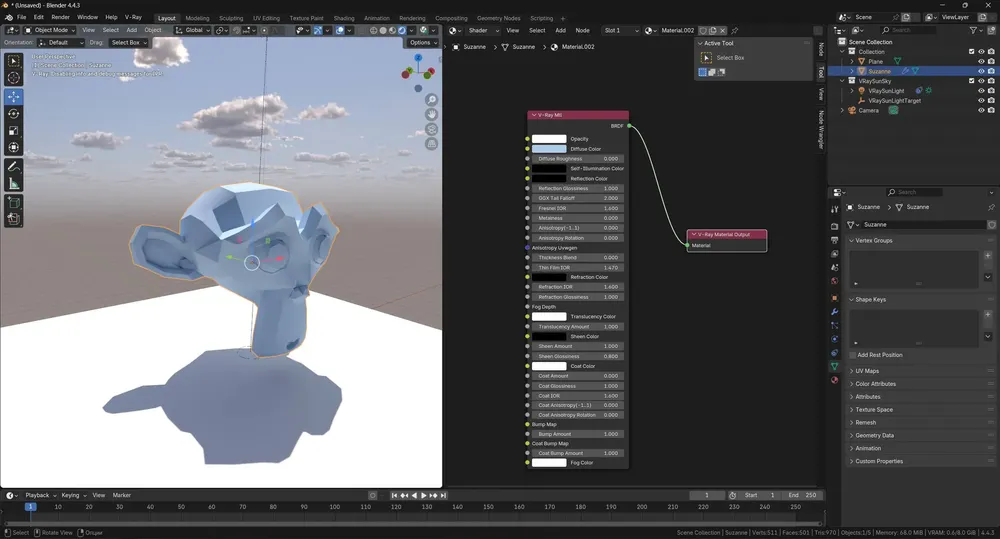Image resolution: width=1000 pixels, height=539 pixels.
Task: Select the Measure tool icon
Action: (13, 184)
